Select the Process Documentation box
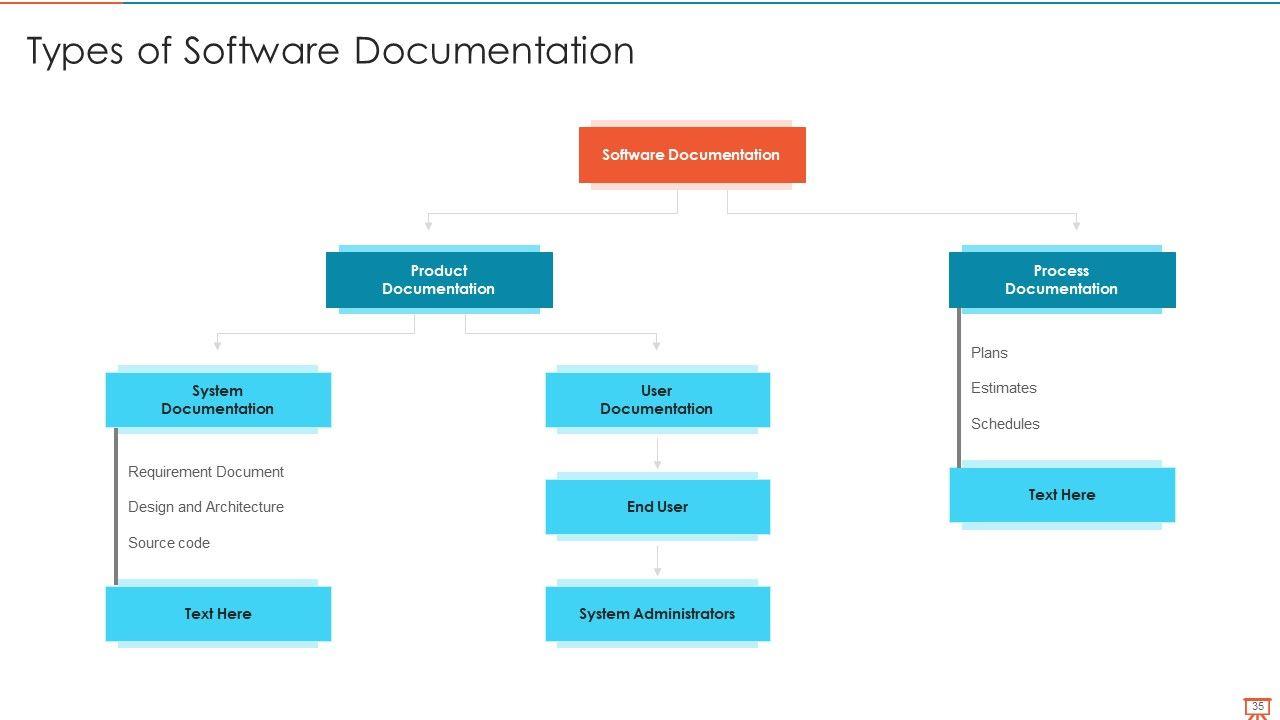The image size is (1280, 720). (x=1061, y=280)
